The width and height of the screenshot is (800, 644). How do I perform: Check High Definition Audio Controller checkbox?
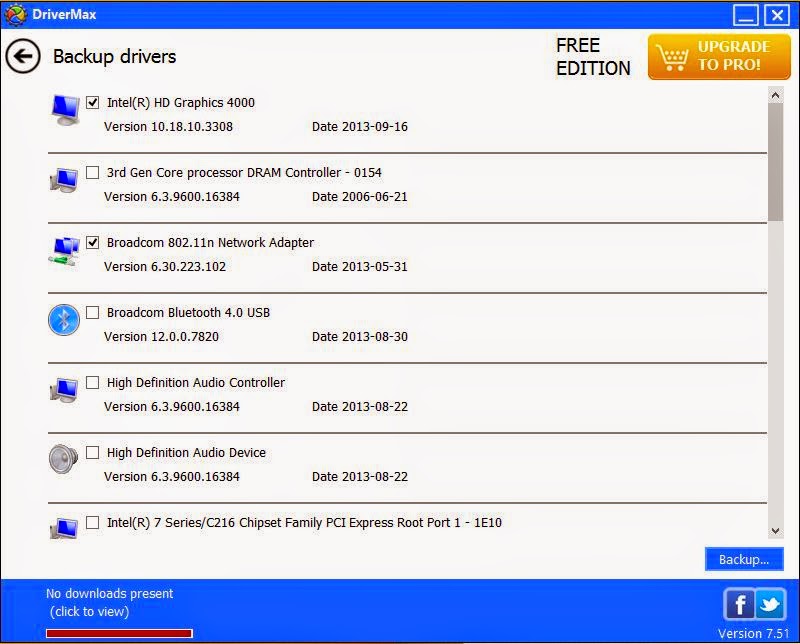92,382
